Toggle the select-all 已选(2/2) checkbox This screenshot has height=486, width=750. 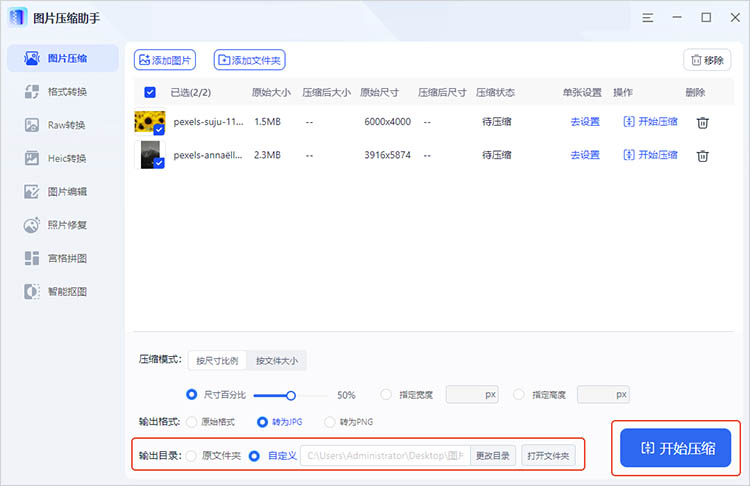(150, 92)
